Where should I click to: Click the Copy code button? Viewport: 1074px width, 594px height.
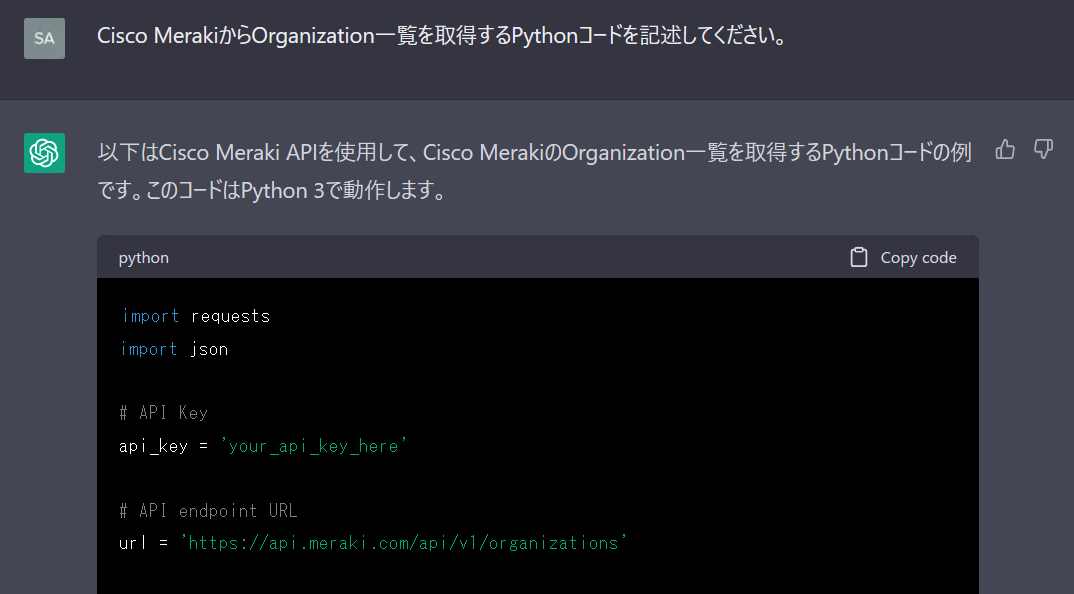pos(903,258)
